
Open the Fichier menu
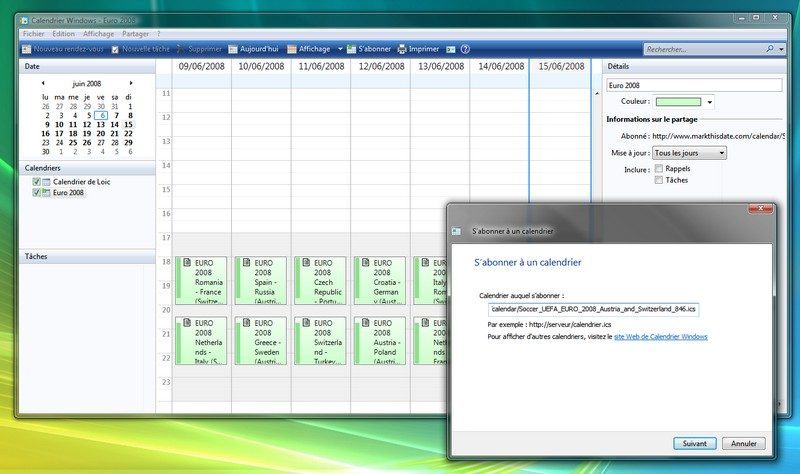(34, 34)
